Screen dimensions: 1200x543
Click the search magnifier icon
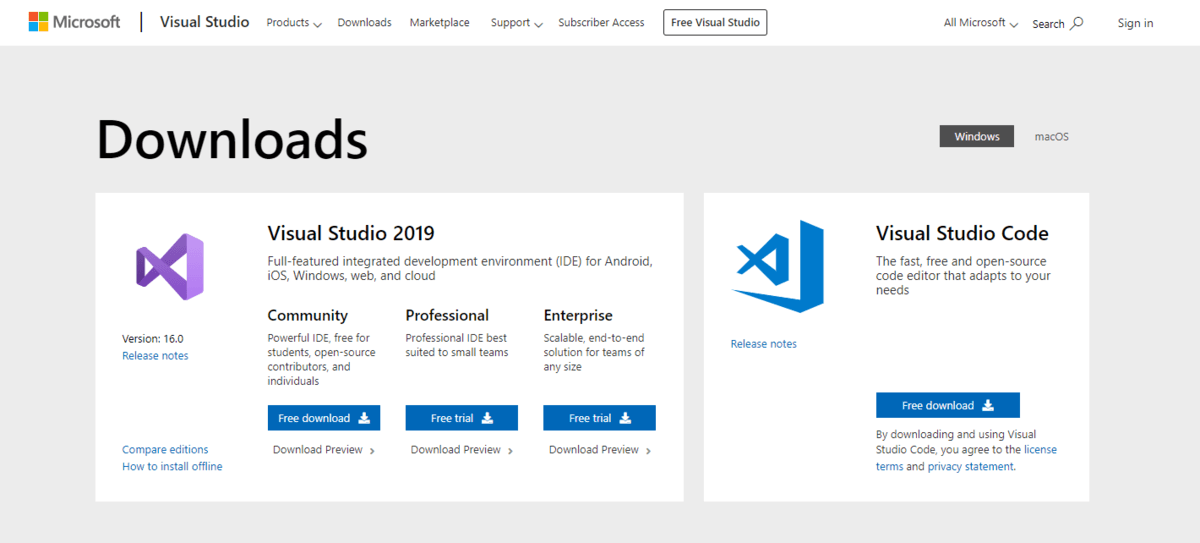[1077, 23]
